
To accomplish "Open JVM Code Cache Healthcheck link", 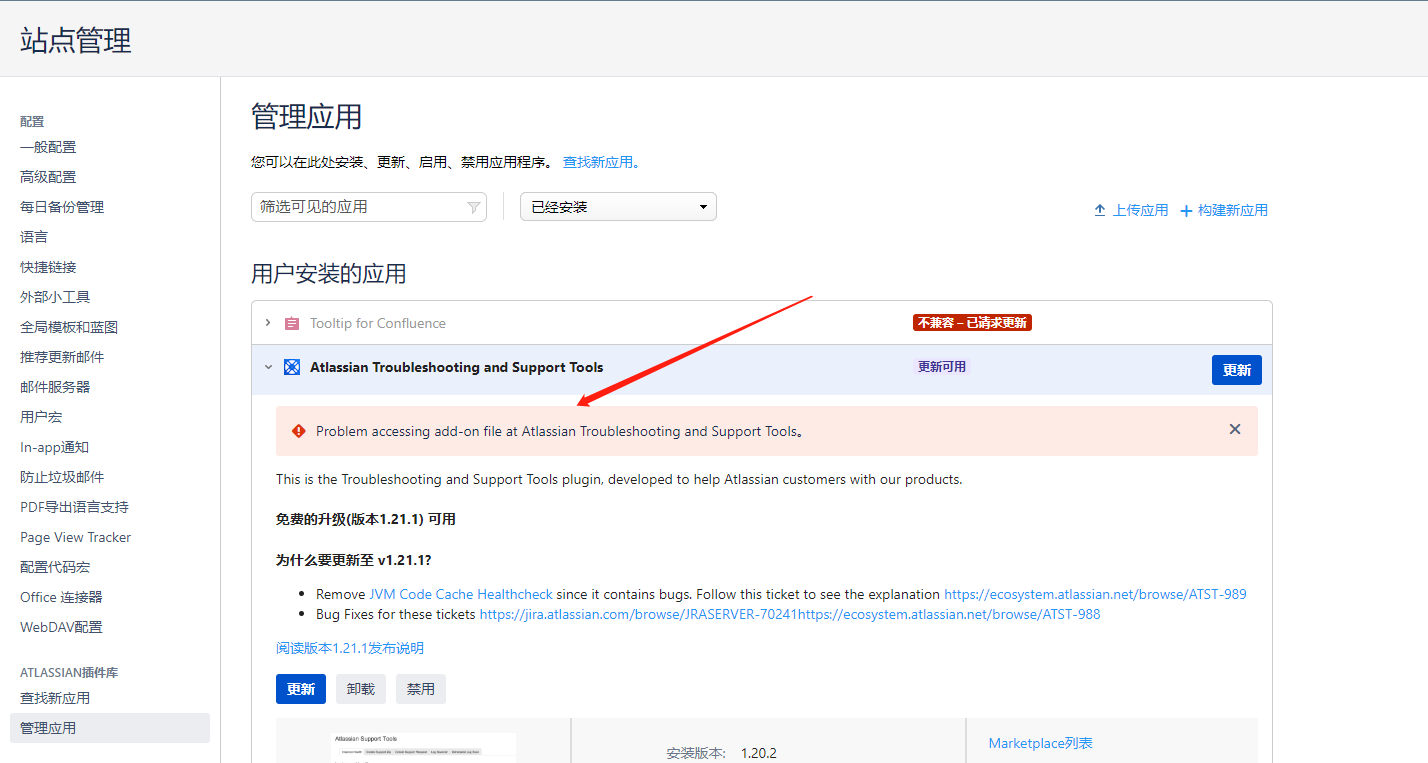I will 461,594.
